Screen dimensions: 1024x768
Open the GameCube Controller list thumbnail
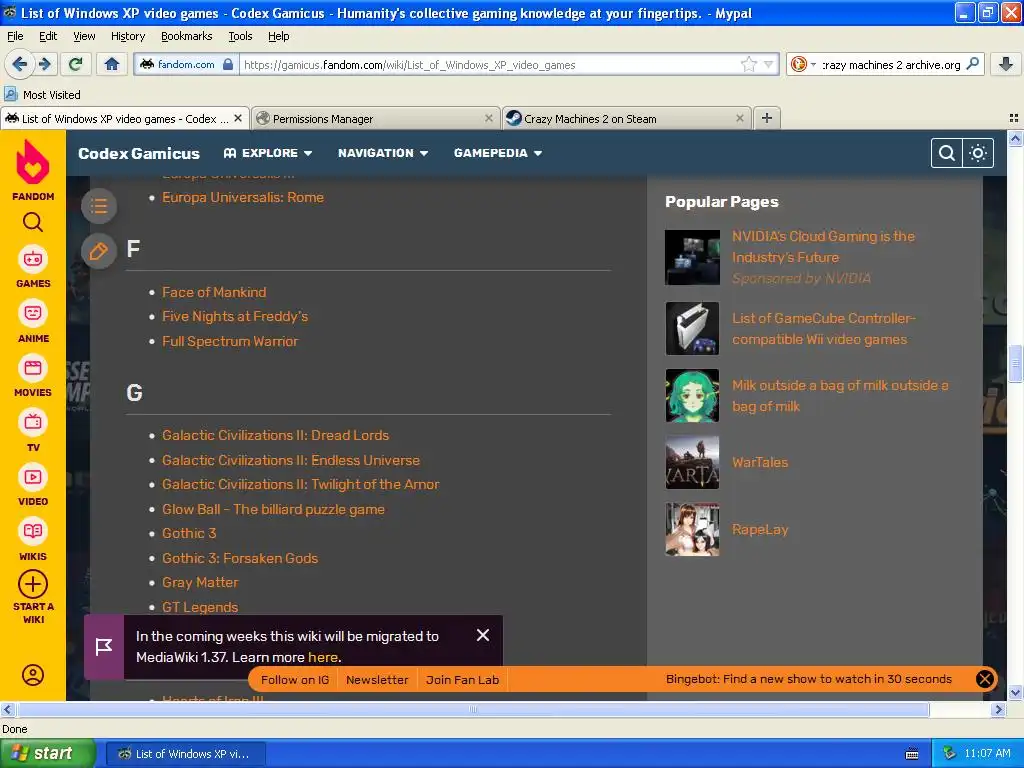(692, 328)
